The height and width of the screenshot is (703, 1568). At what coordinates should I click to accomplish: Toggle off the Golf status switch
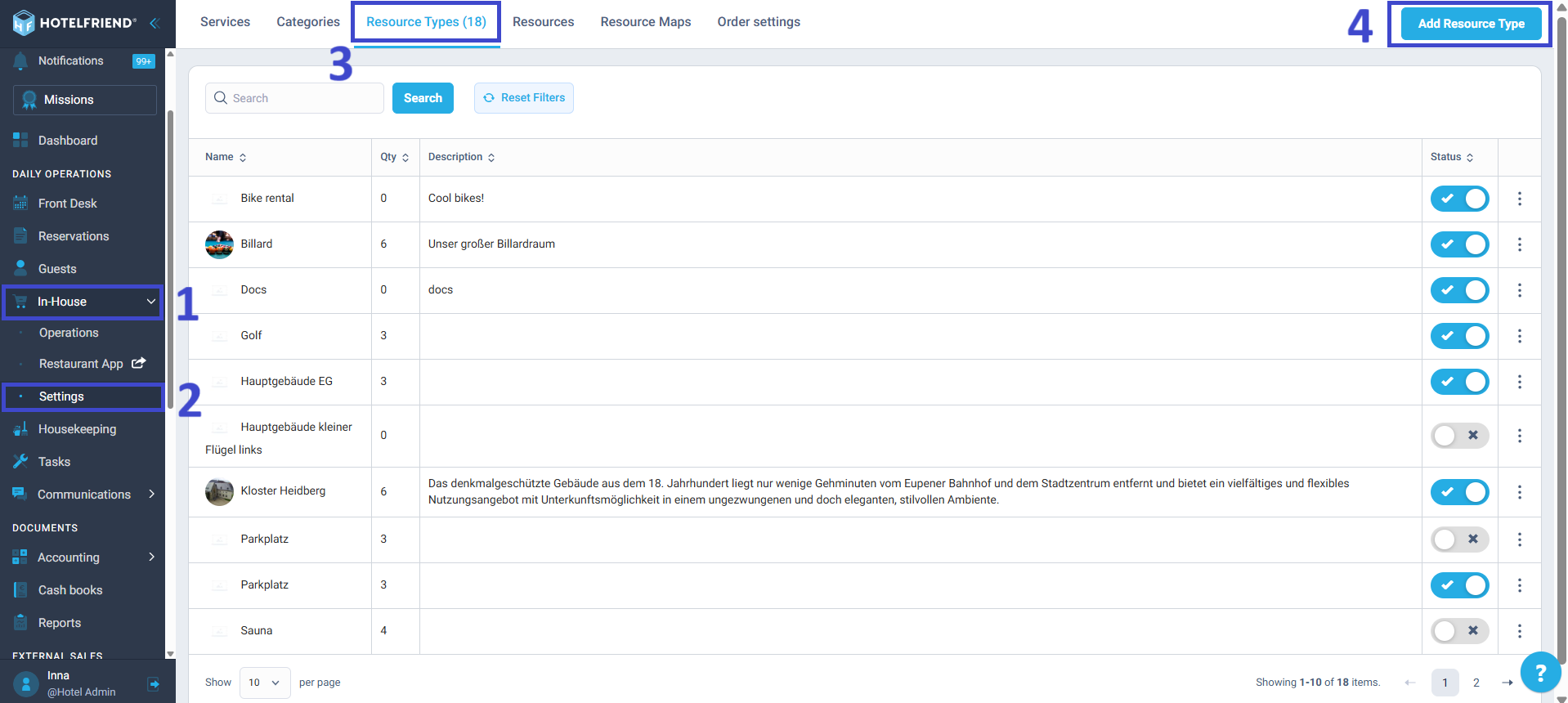[x=1460, y=336]
